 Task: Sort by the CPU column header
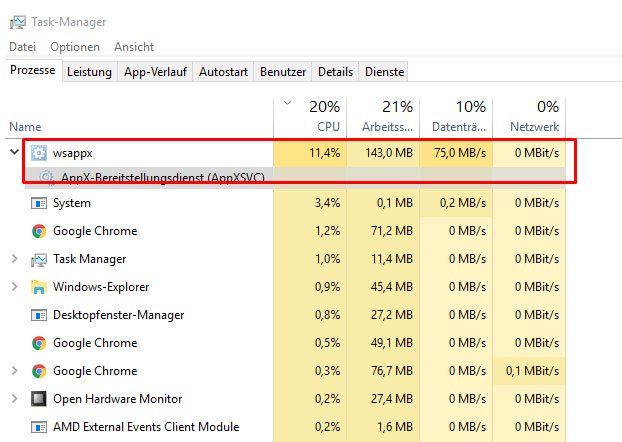pyautogui.click(x=310, y=117)
